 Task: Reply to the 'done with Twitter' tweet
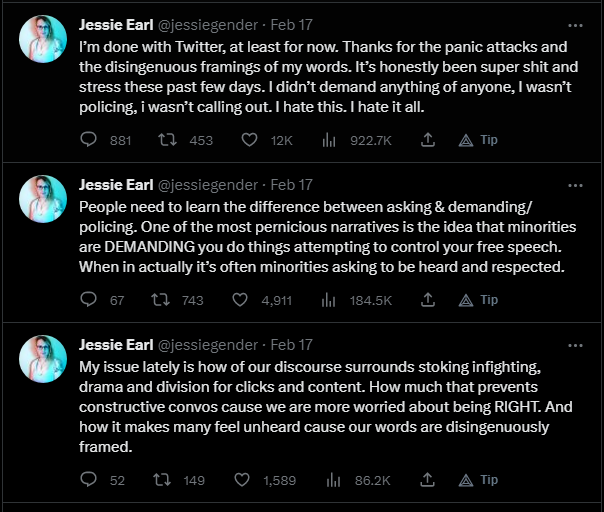tap(88, 139)
